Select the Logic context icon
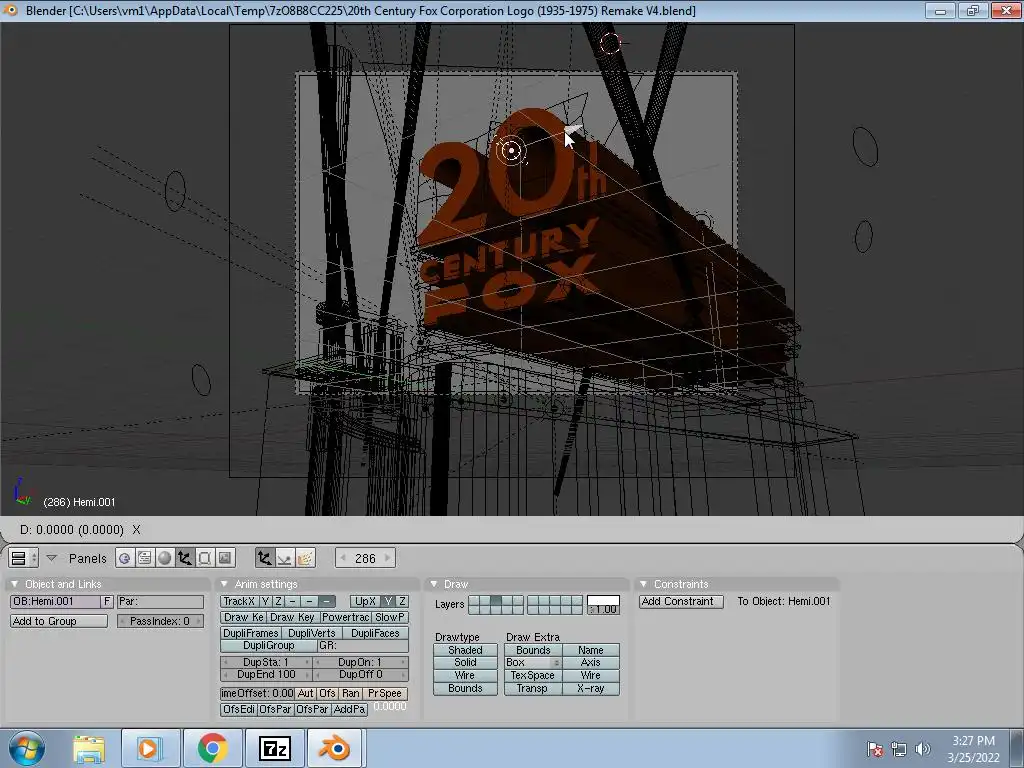The image size is (1024, 768). click(x=124, y=558)
